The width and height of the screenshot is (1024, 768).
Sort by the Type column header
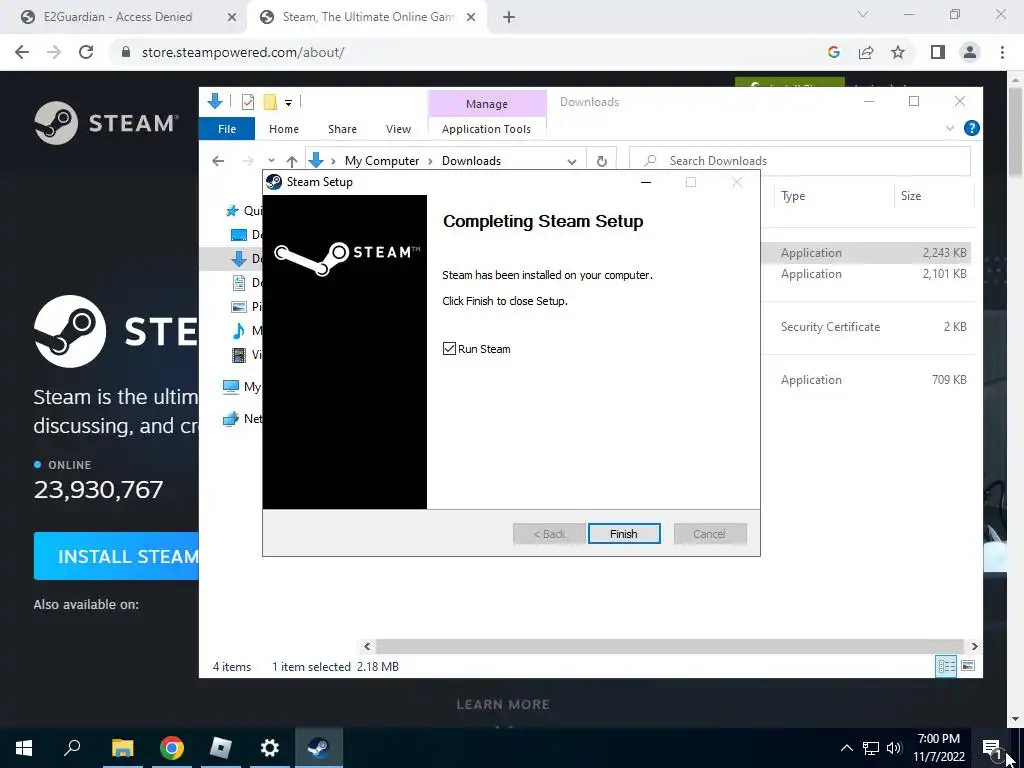tap(793, 196)
